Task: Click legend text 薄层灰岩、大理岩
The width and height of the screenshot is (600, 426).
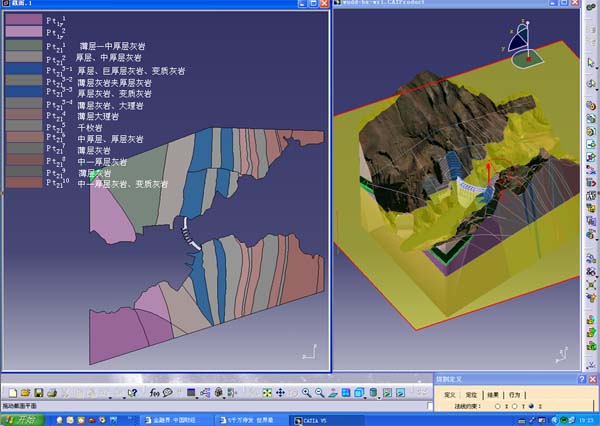Action: click(x=110, y=105)
